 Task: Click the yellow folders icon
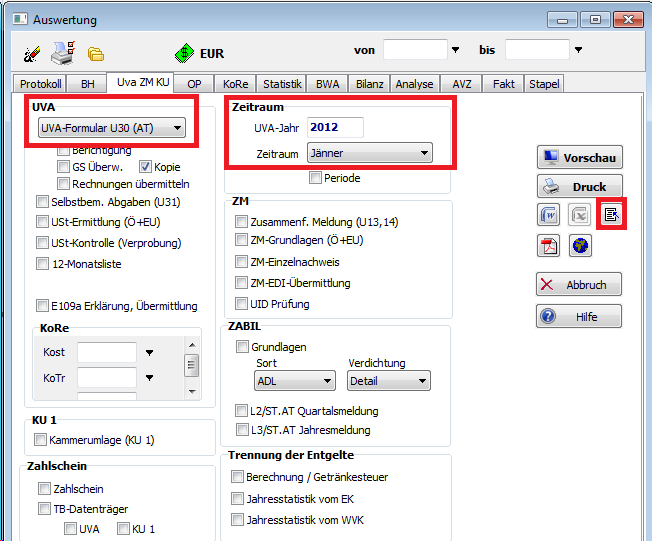click(95, 54)
